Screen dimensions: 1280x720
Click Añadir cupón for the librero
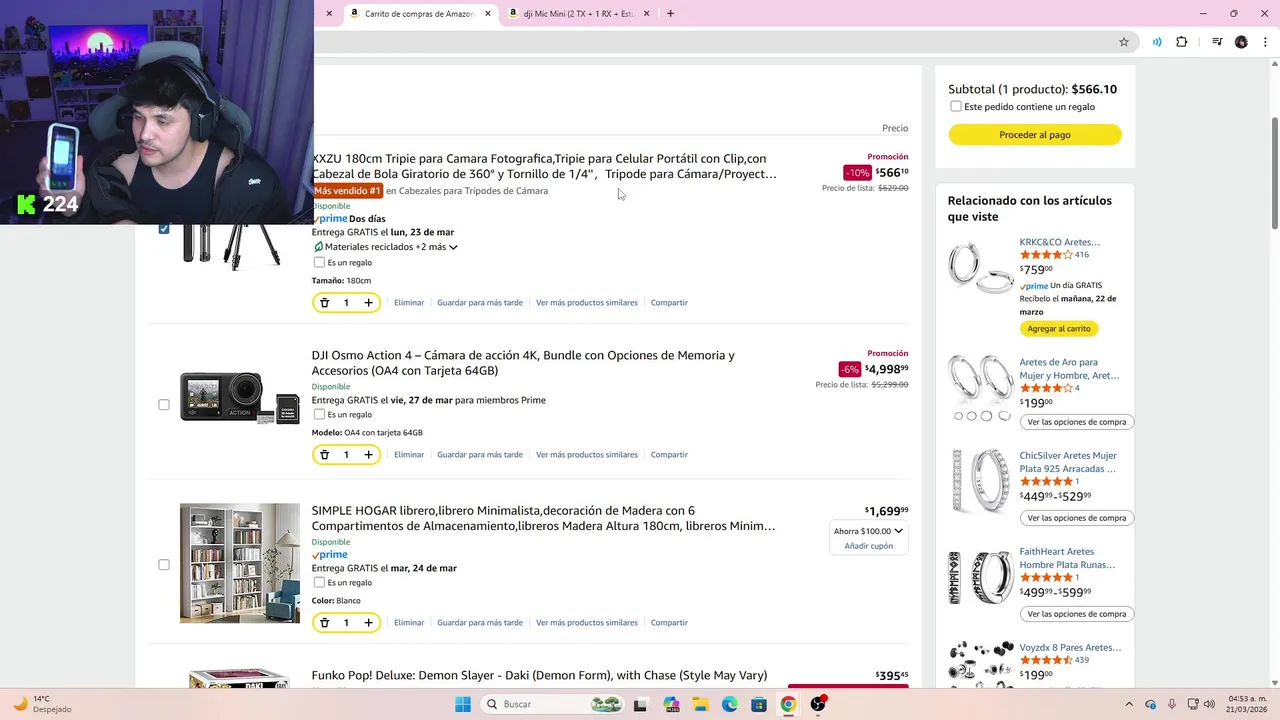(868, 546)
